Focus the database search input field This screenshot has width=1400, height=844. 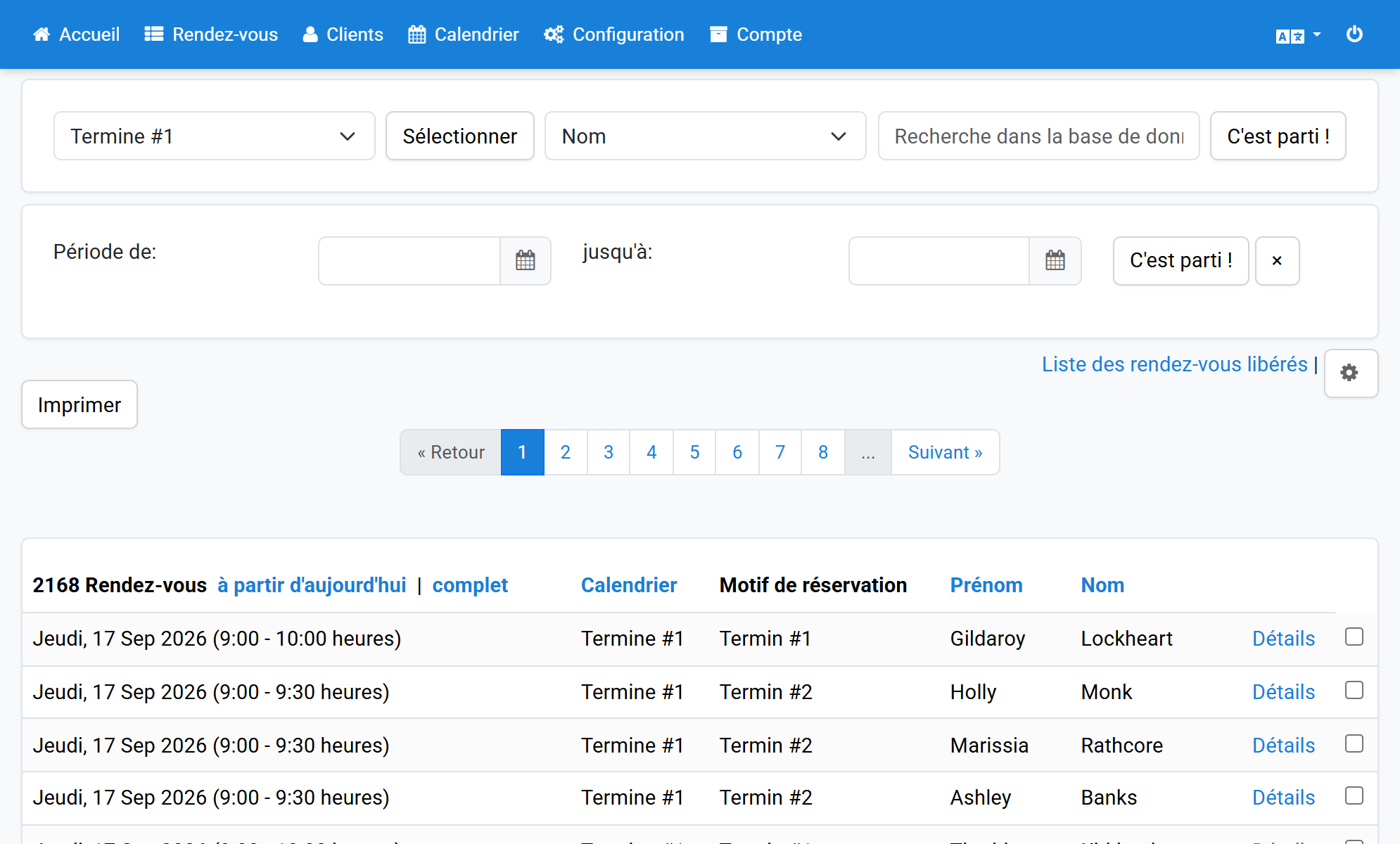tap(1039, 136)
